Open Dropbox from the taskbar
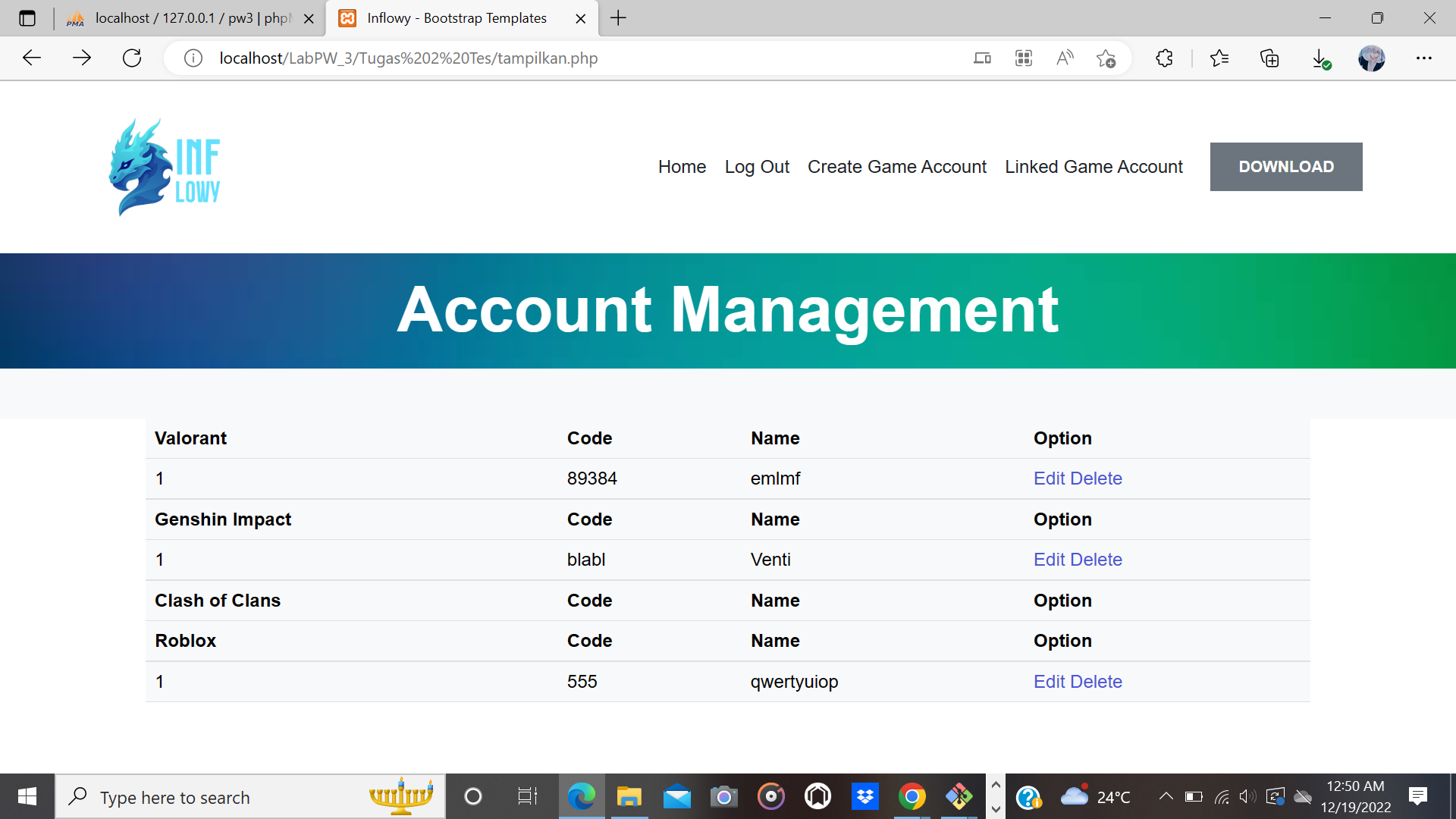The image size is (1456, 819). tap(864, 797)
